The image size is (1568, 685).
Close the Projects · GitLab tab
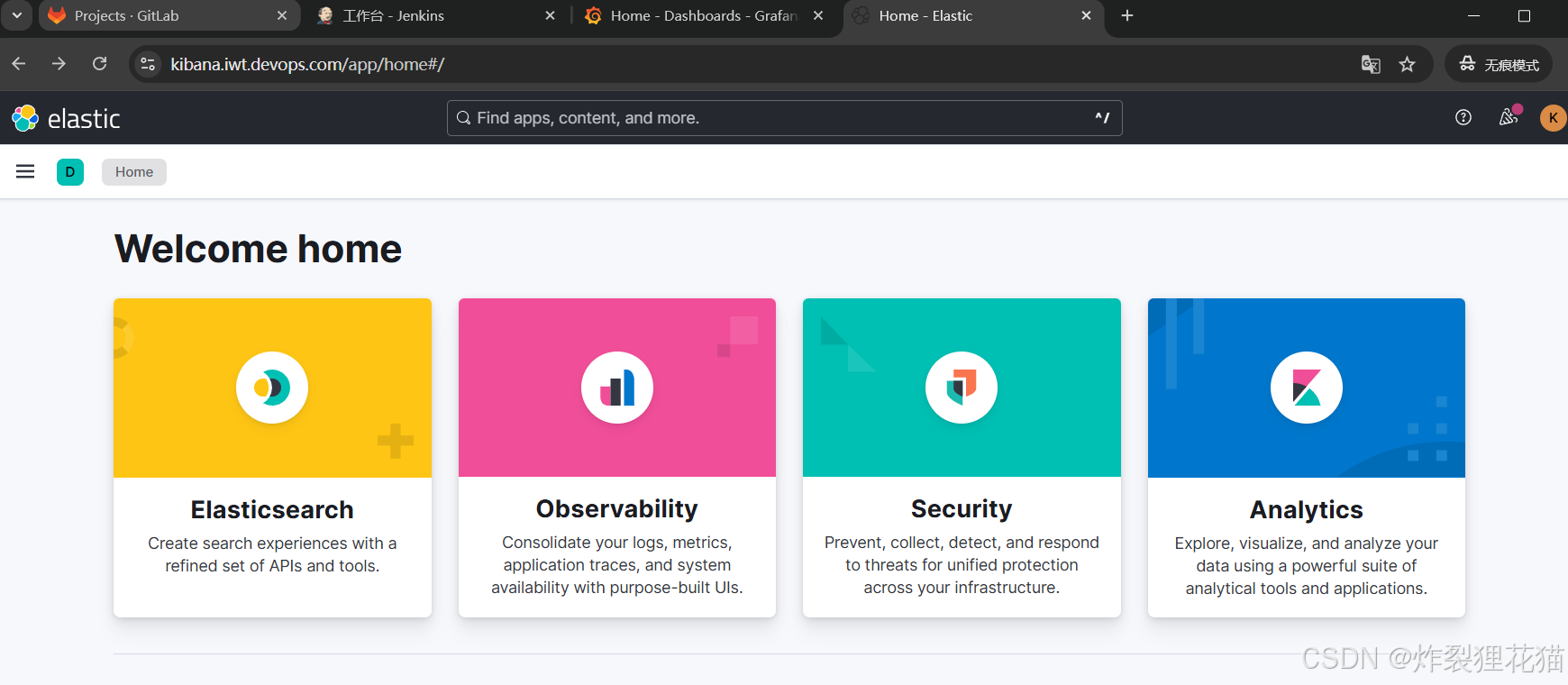pyautogui.click(x=282, y=15)
